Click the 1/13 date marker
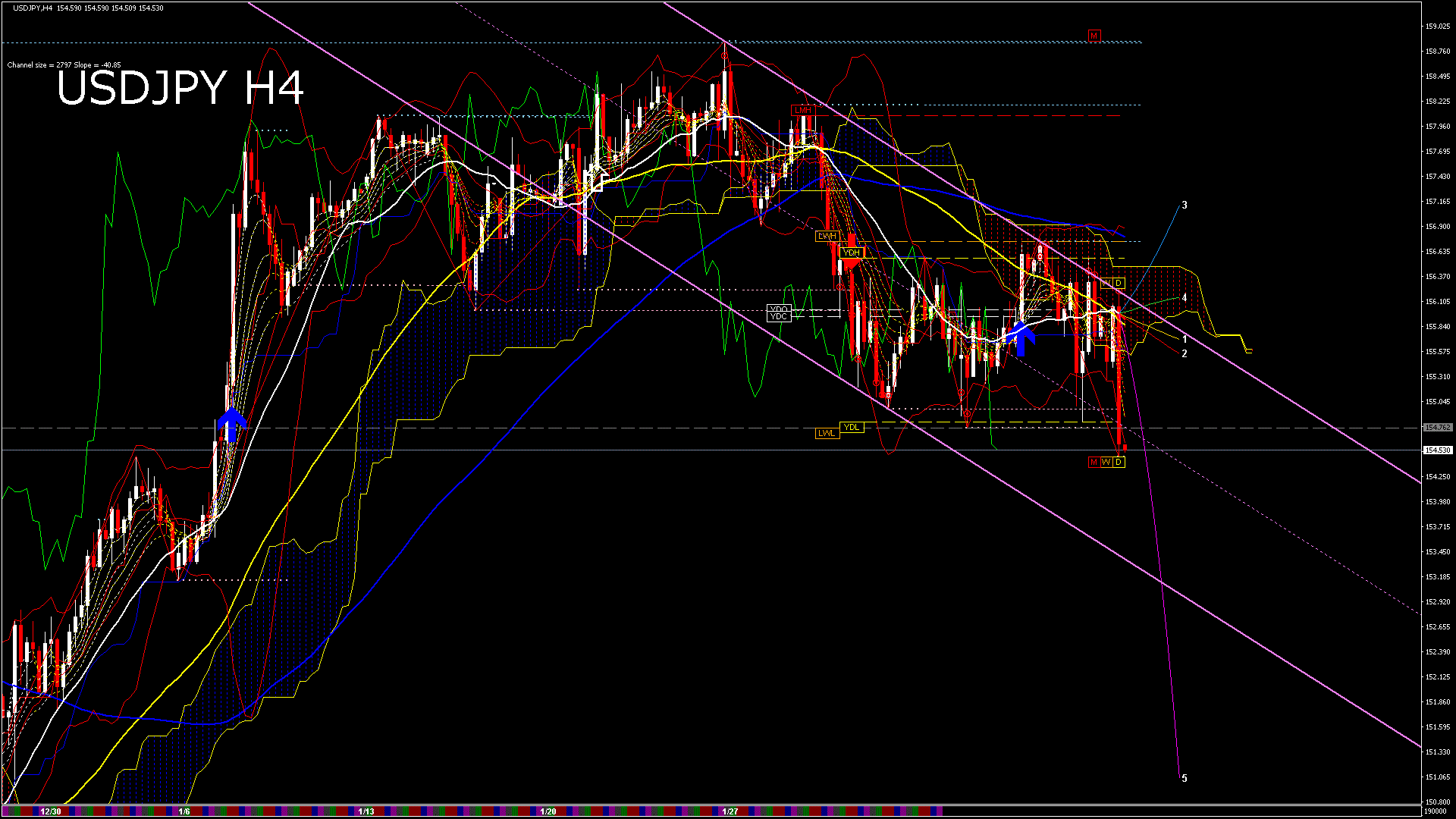 click(366, 811)
